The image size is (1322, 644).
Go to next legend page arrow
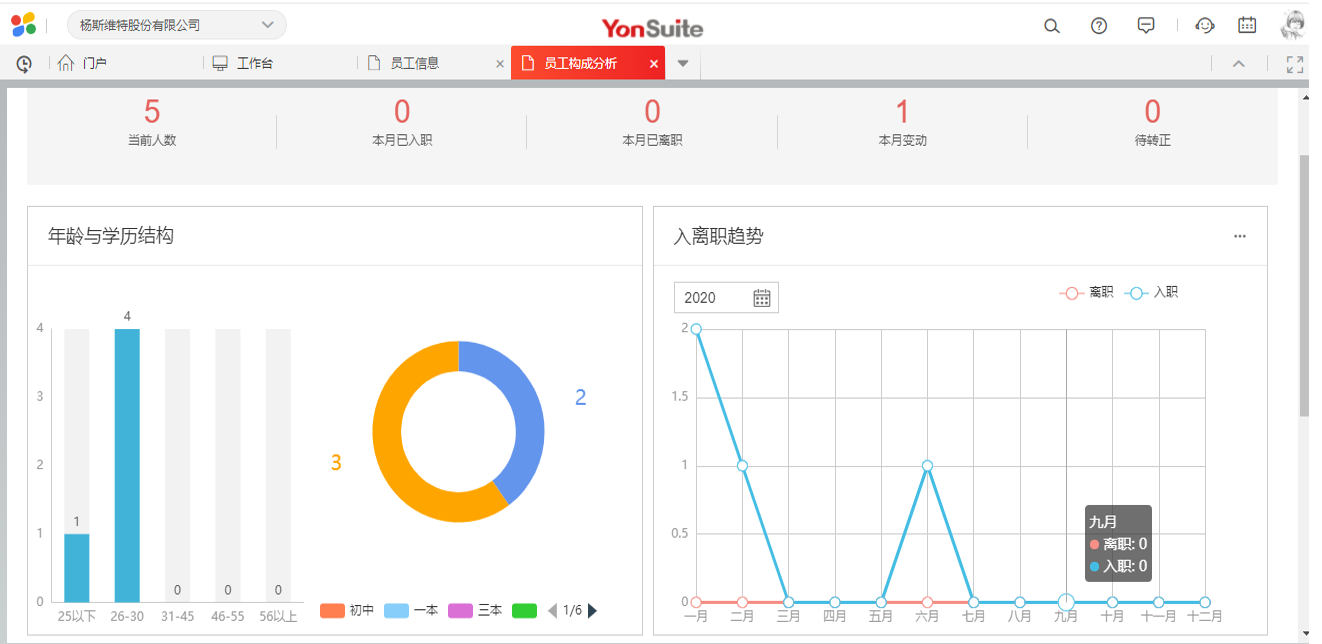(592, 610)
